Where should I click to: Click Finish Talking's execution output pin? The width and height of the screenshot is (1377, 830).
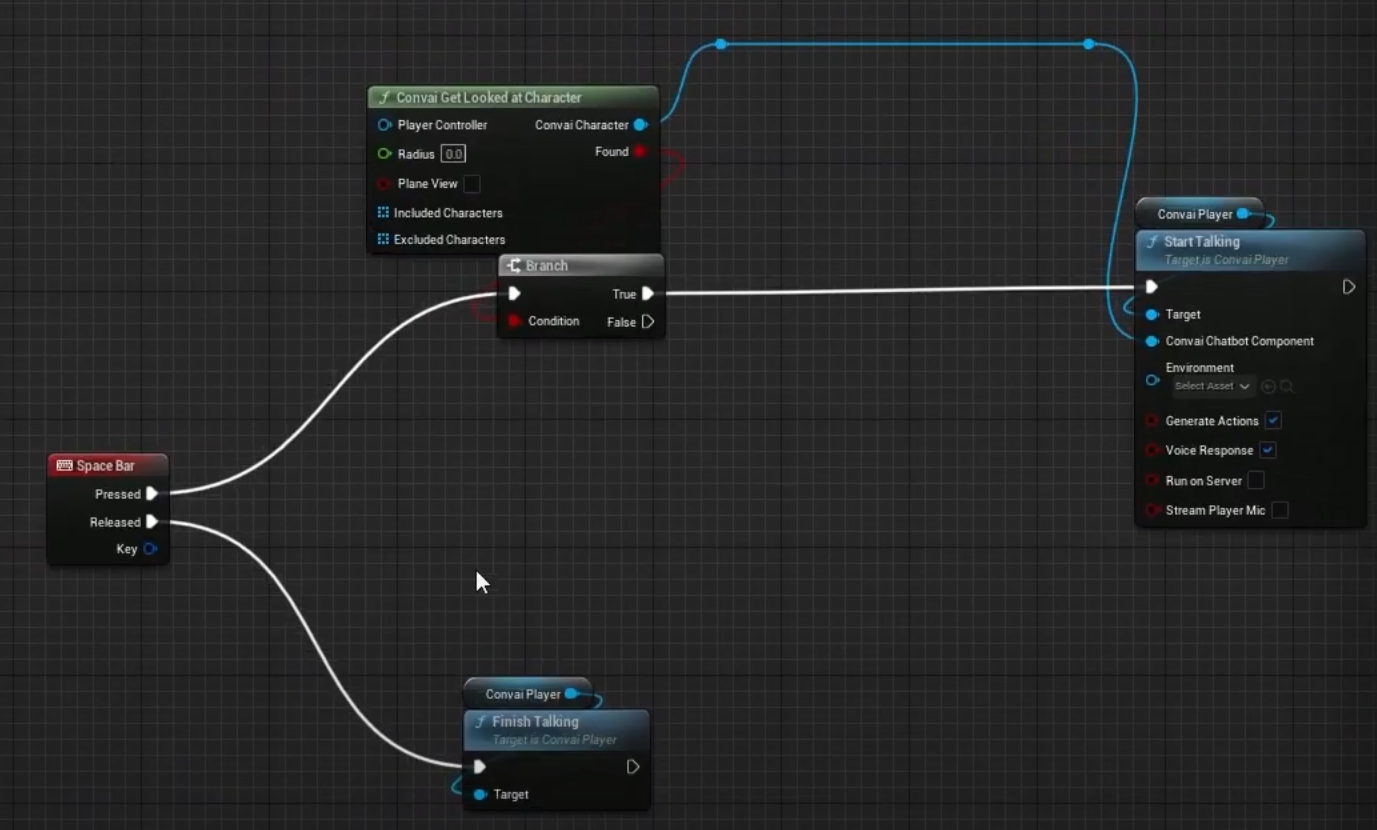(x=633, y=767)
